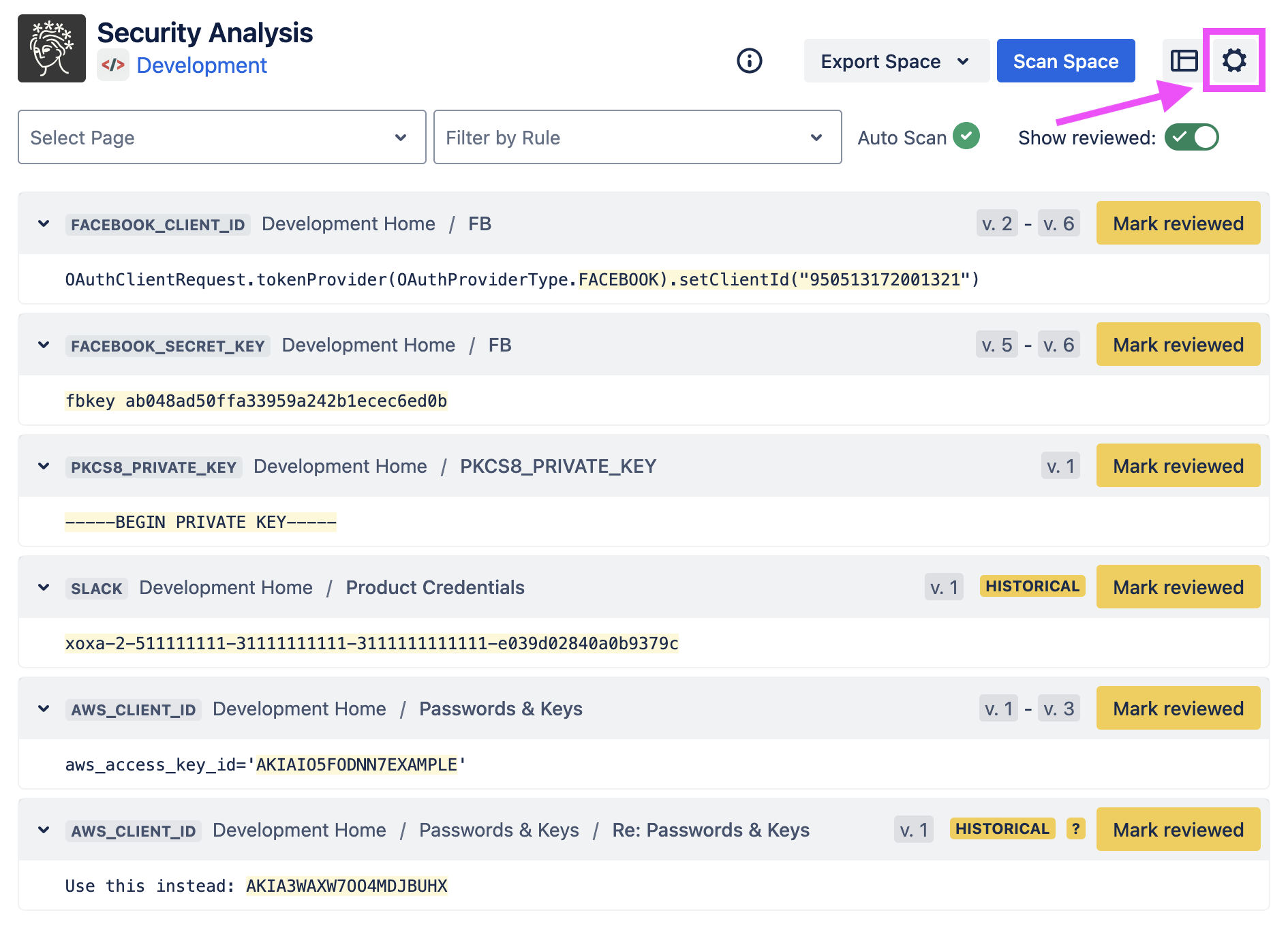Open the Select Page dropdown
1288x932 pixels.
click(221, 137)
